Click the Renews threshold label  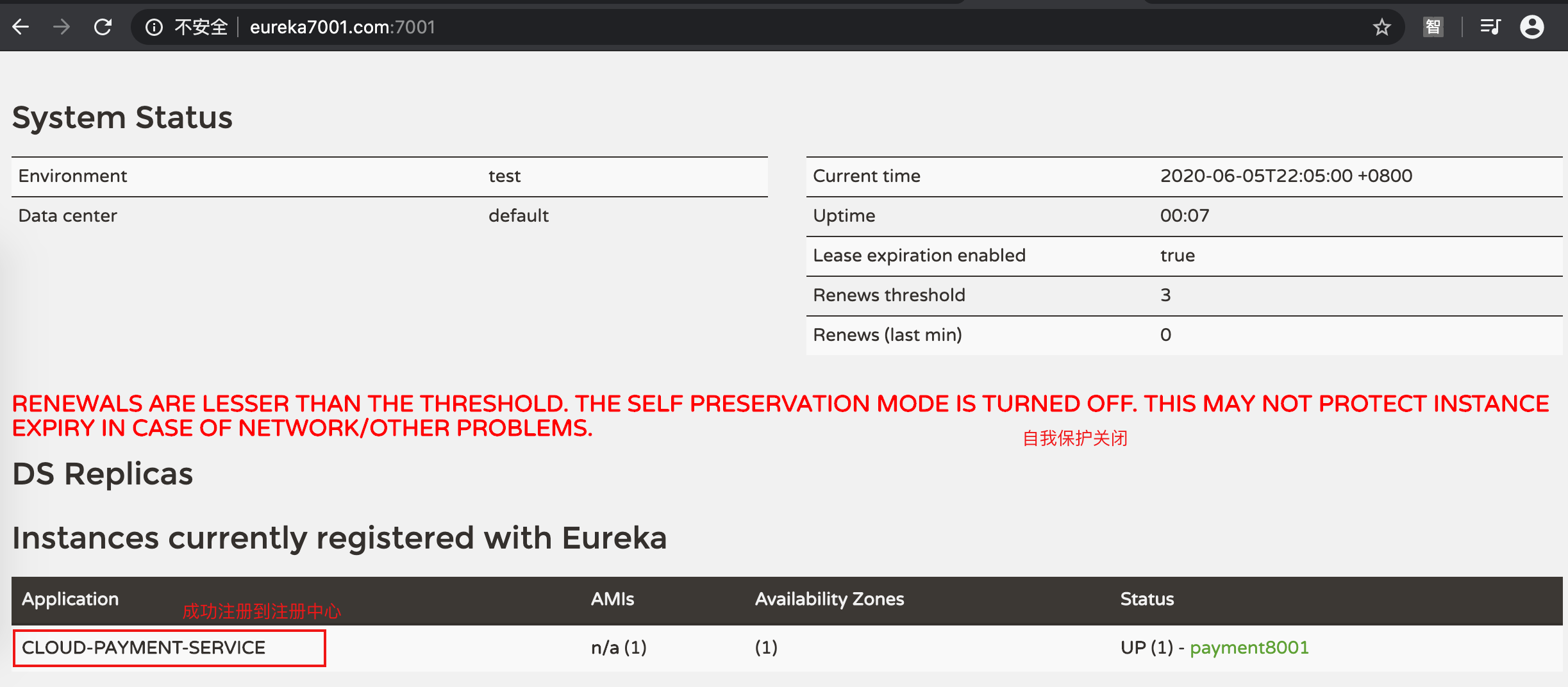(x=889, y=295)
